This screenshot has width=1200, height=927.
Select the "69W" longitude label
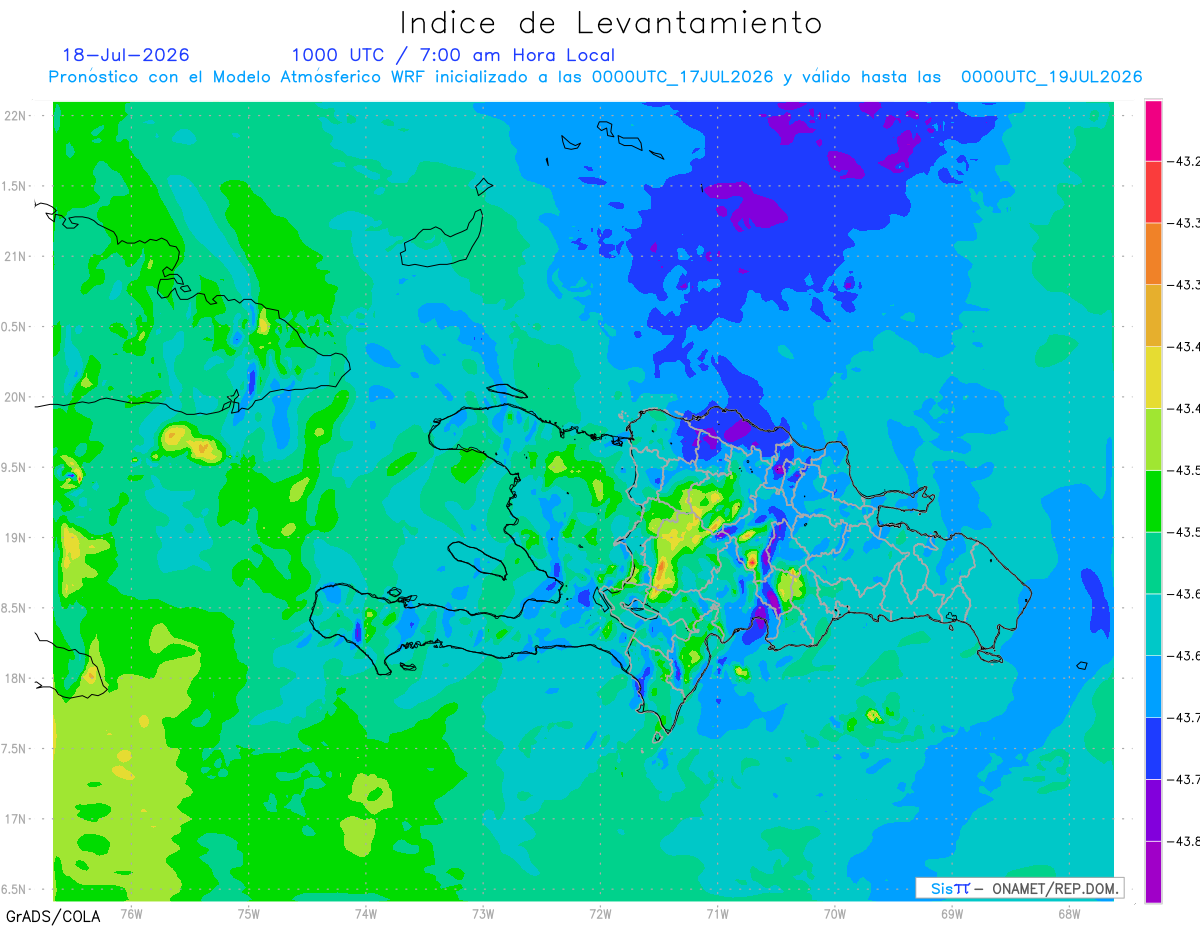951,913
